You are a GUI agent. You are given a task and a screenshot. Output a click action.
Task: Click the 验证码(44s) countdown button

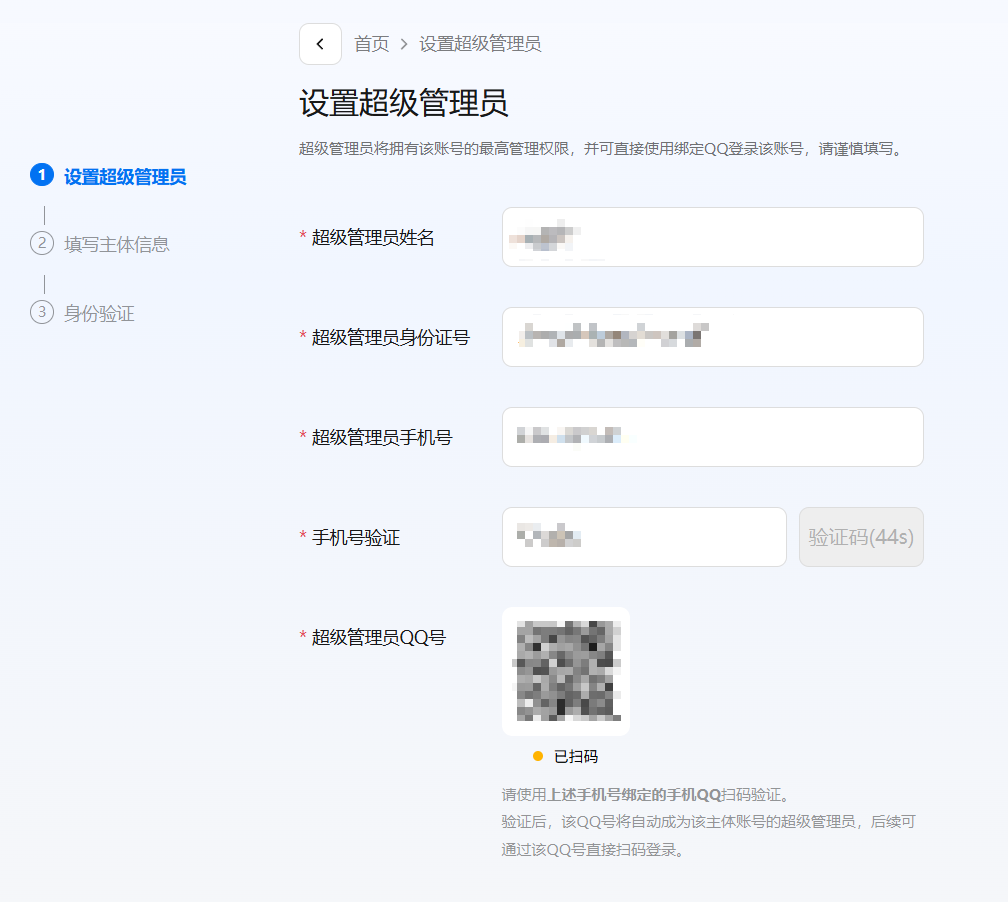[x=861, y=537]
